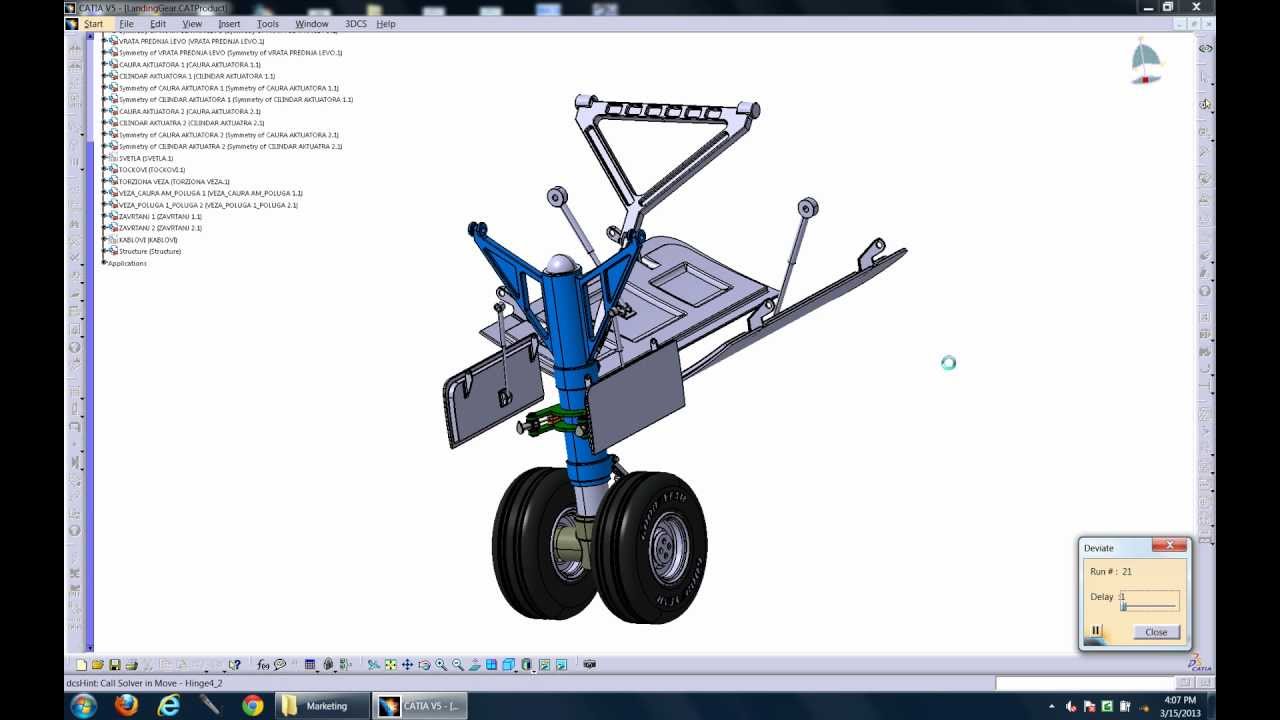The height and width of the screenshot is (720, 1280).
Task: Open the Window menu
Action: 311,23
